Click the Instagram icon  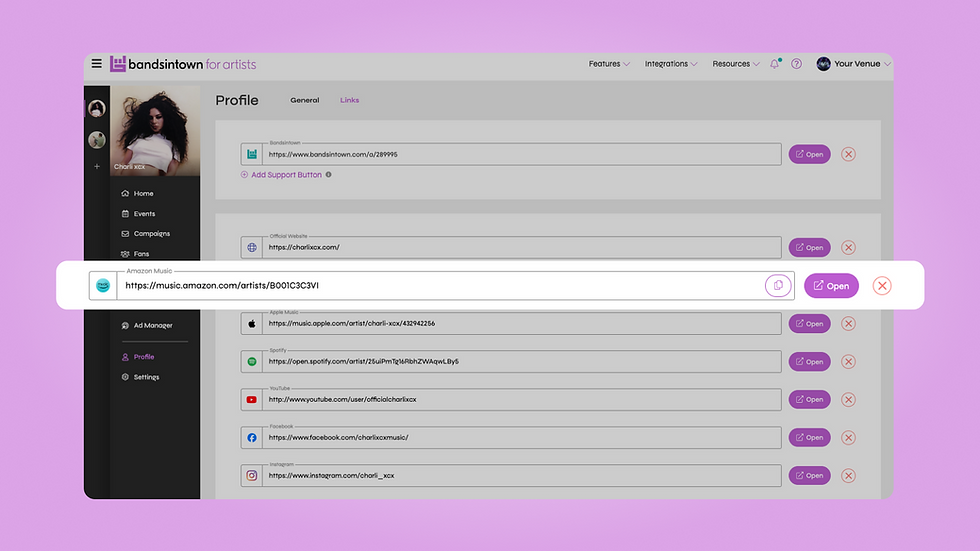(252, 475)
